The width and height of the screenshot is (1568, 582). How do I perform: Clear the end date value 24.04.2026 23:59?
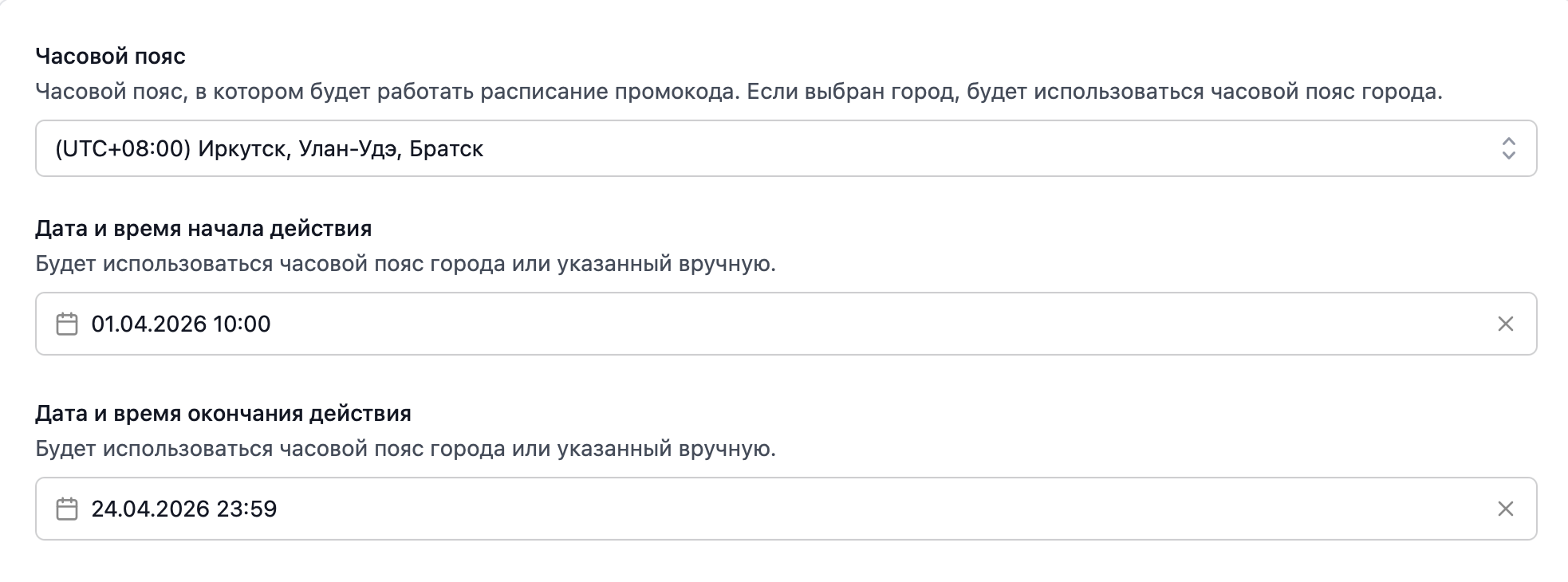coord(1505,509)
